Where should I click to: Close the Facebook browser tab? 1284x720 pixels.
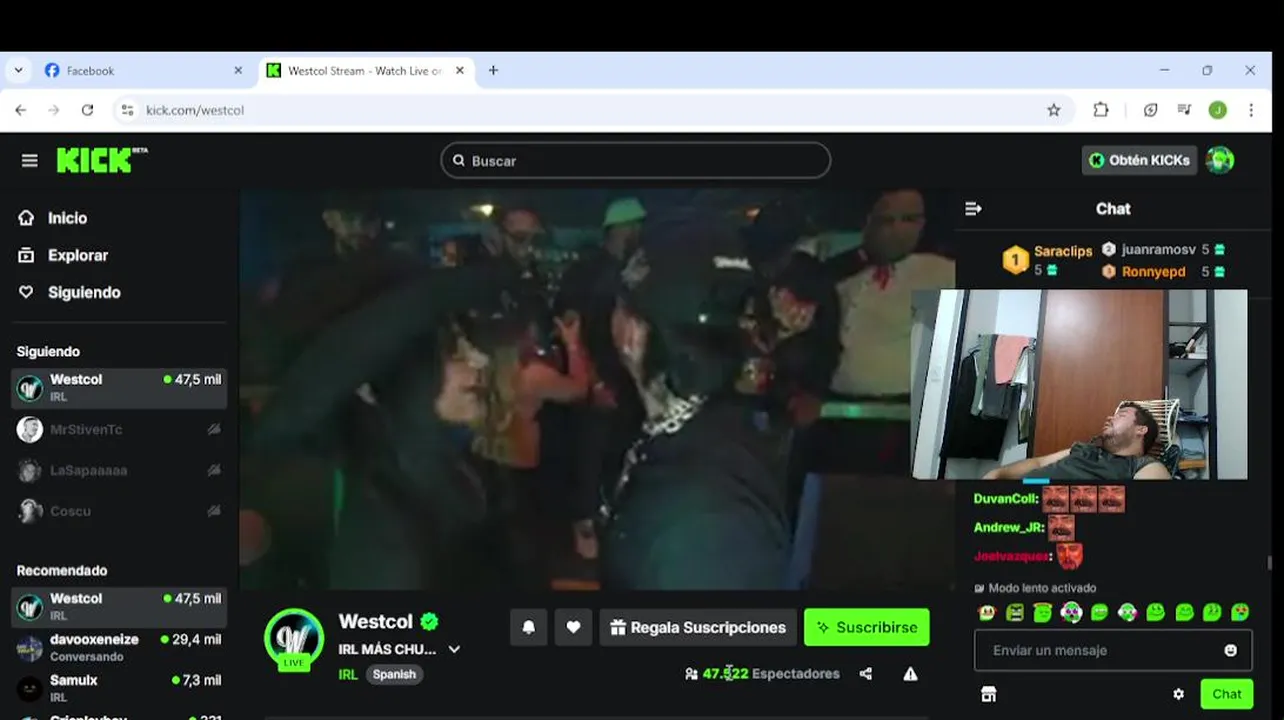point(238,71)
